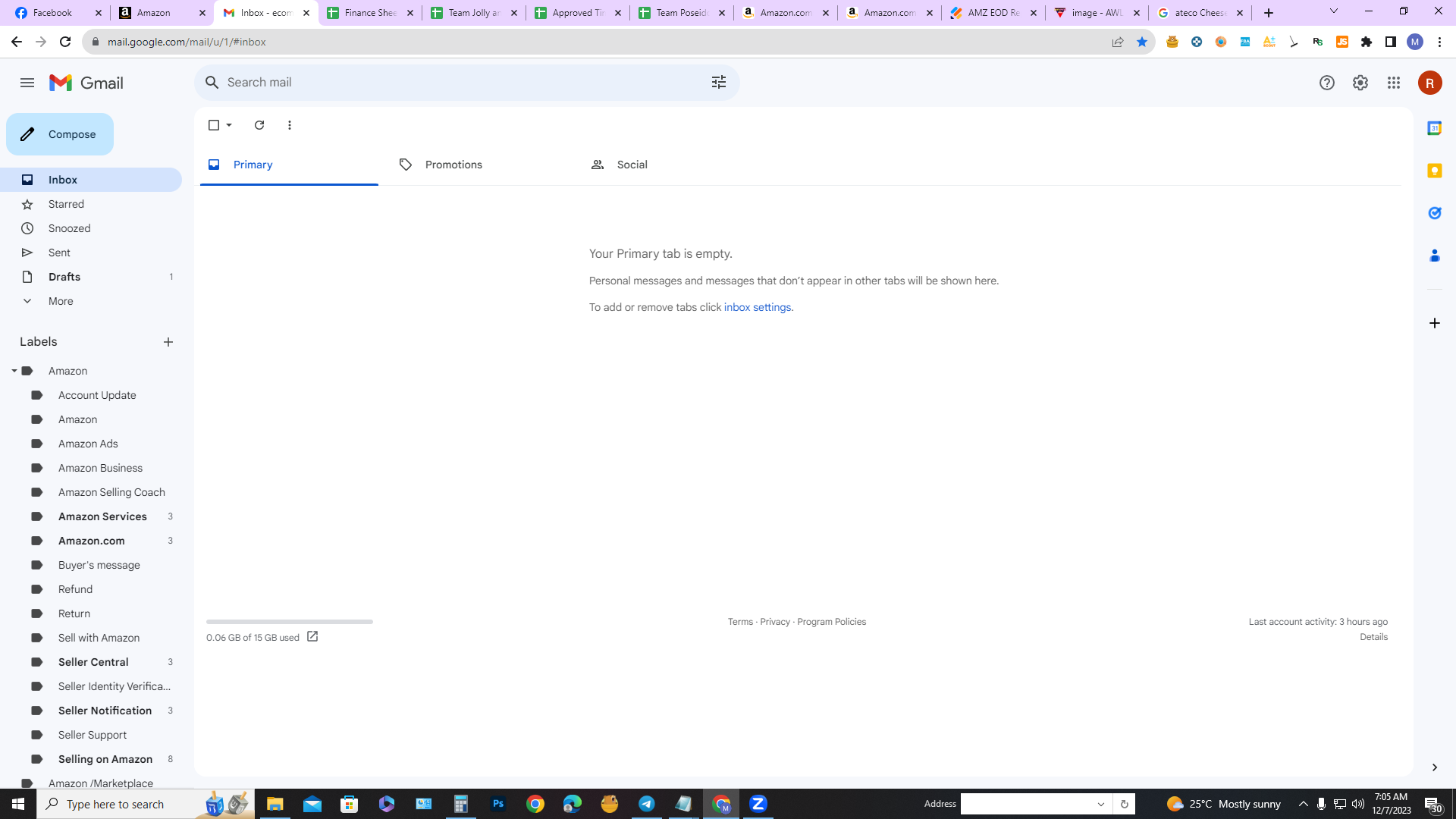Open the Amazon.com label
1456x819 pixels.
point(92,541)
